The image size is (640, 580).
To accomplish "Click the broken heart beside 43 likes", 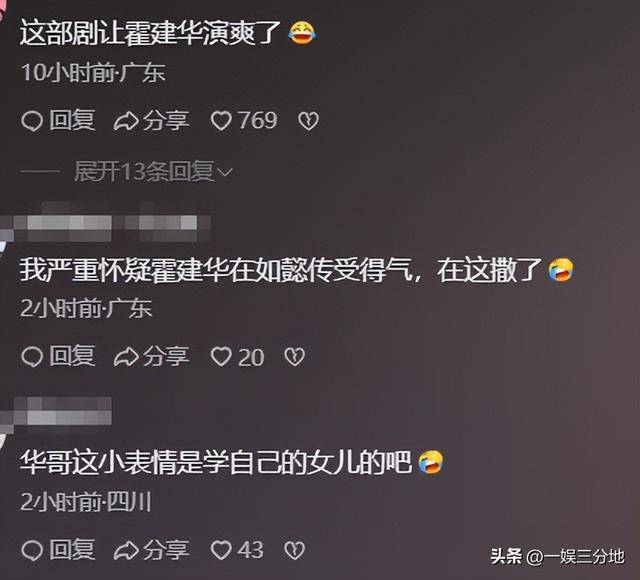I will [x=294, y=551].
